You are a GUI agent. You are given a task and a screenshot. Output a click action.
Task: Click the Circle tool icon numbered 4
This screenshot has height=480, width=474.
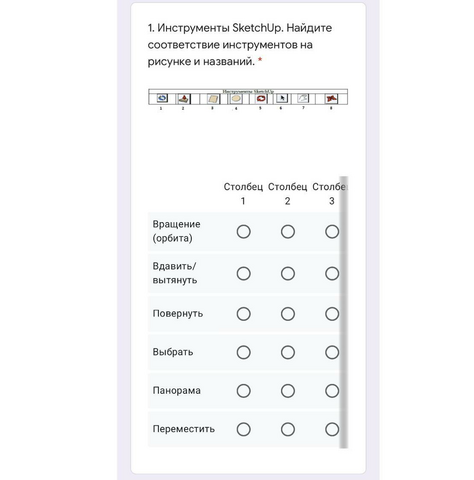point(236,99)
